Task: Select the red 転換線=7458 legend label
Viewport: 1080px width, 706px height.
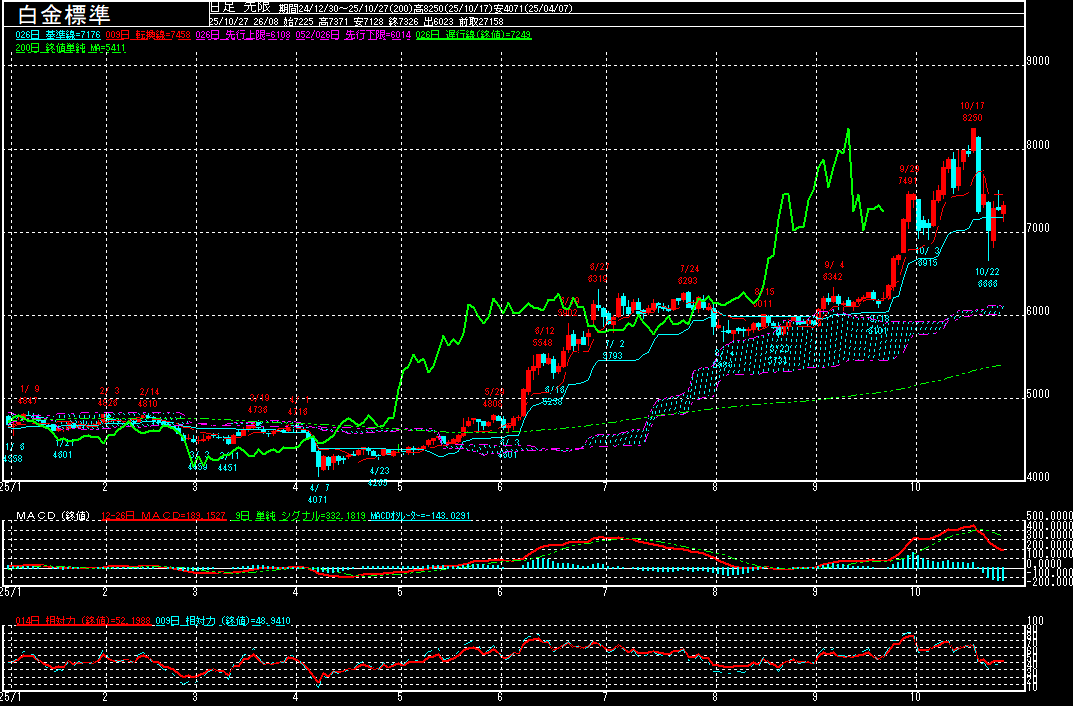Action: point(147,35)
